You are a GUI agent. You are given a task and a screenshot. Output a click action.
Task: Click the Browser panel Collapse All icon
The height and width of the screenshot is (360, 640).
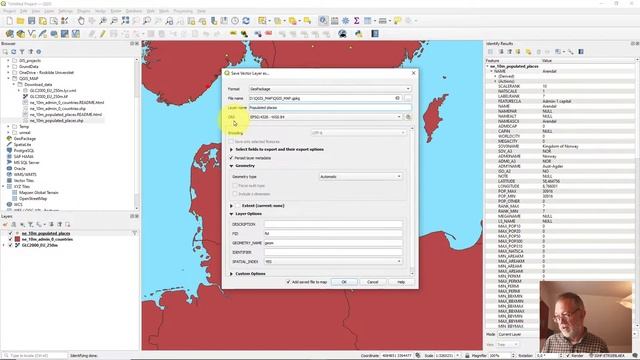pyautogui.click(x=31, y=52)
